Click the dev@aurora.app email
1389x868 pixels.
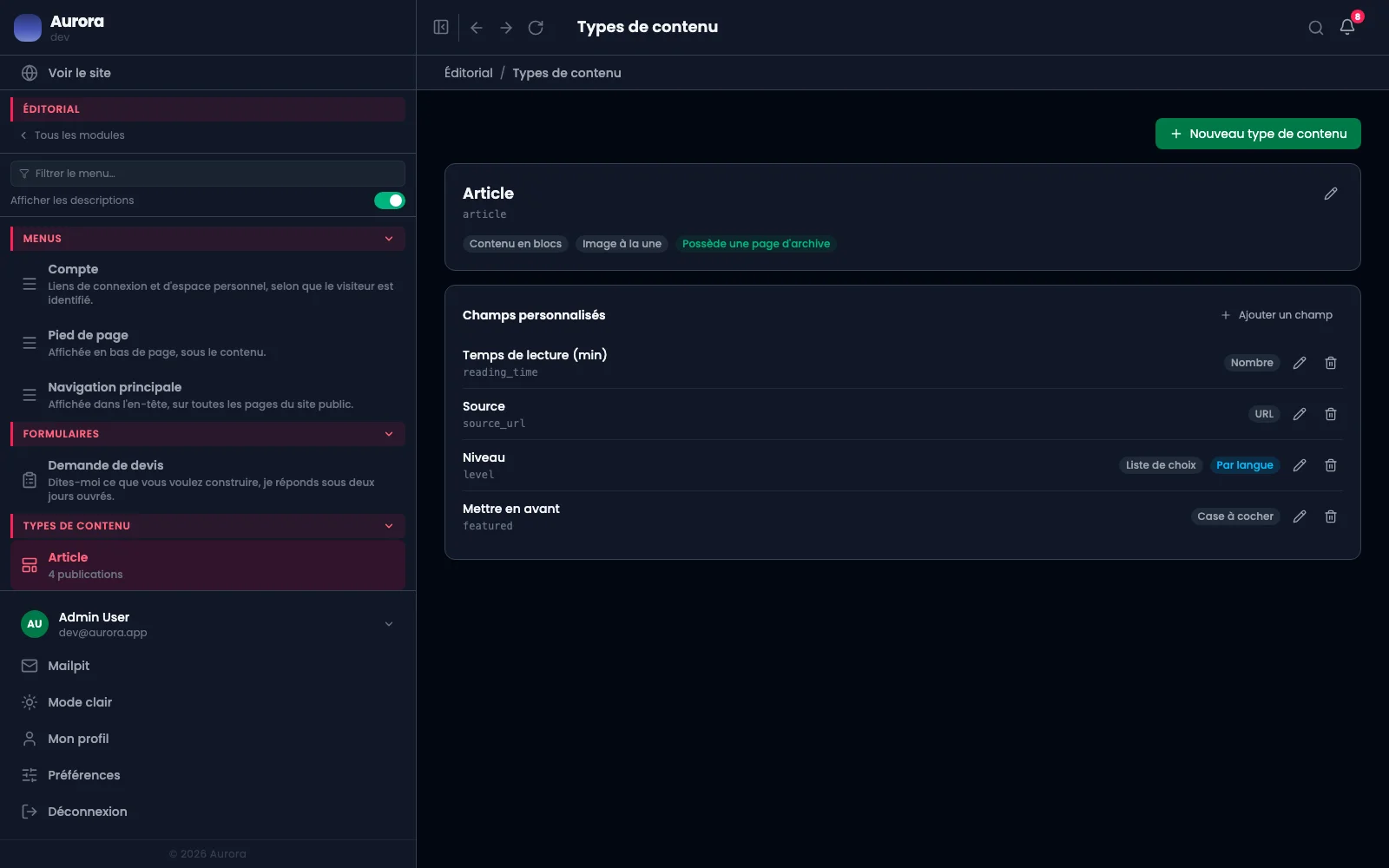point(102,633)
